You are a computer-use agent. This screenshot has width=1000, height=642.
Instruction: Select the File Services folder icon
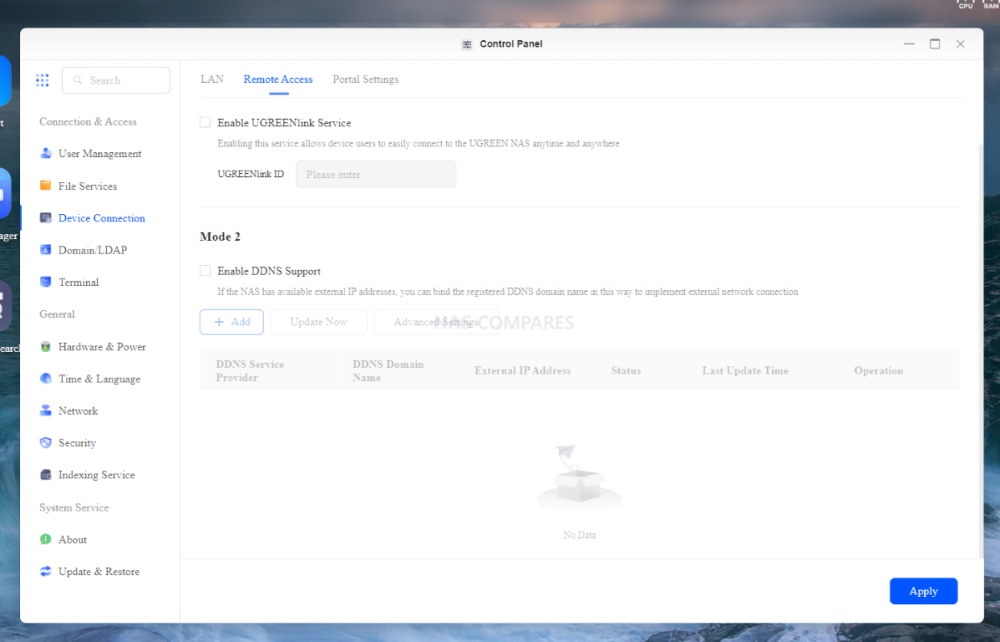tap(46, 186)
